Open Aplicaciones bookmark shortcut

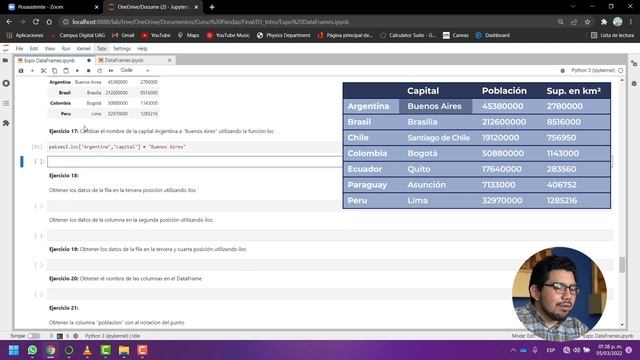[x=25, y=36]
